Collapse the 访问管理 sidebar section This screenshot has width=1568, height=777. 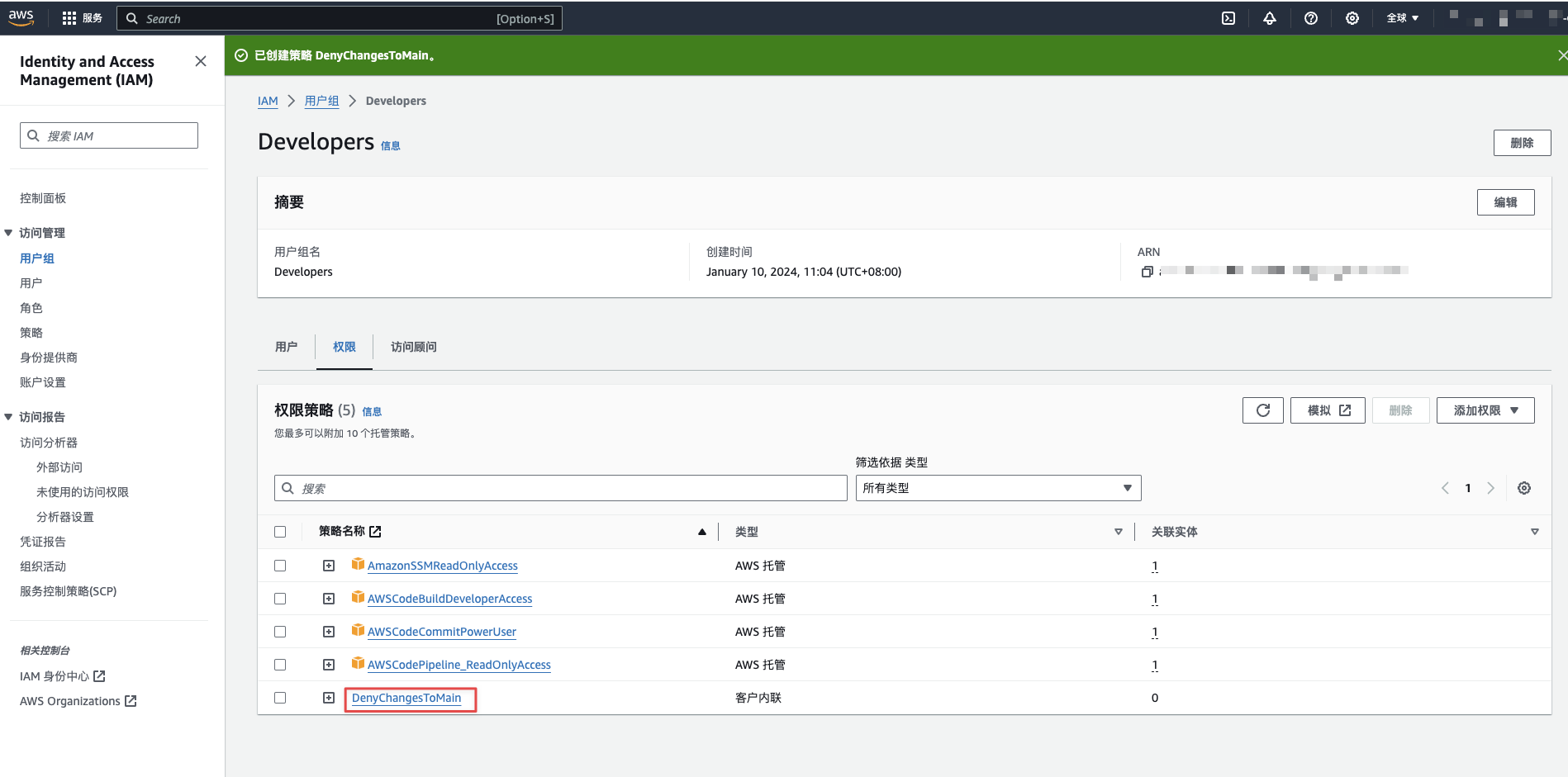coord(8,233)
